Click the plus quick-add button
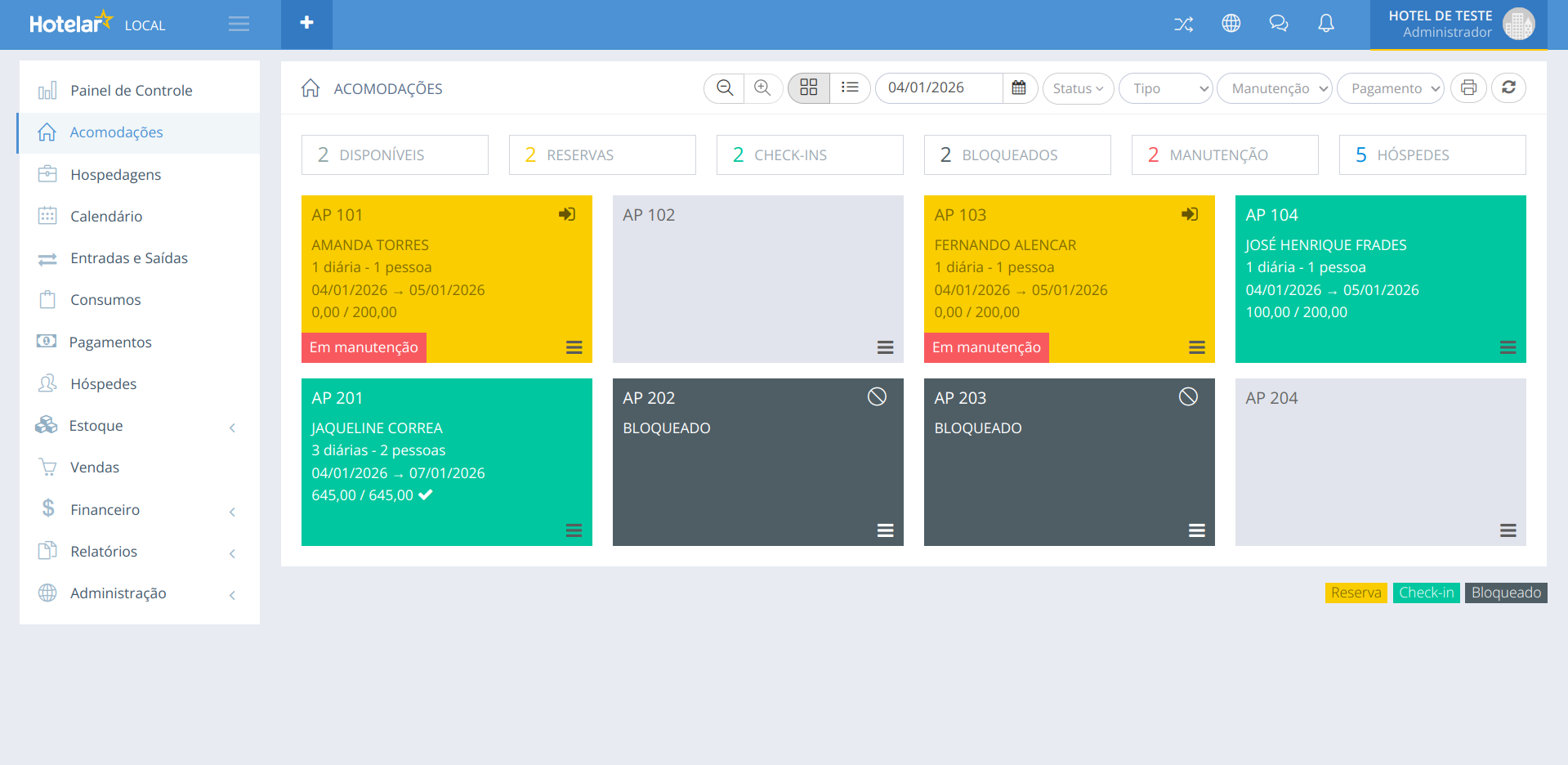Screen dimensions: 1568x765 pos(306,24)
